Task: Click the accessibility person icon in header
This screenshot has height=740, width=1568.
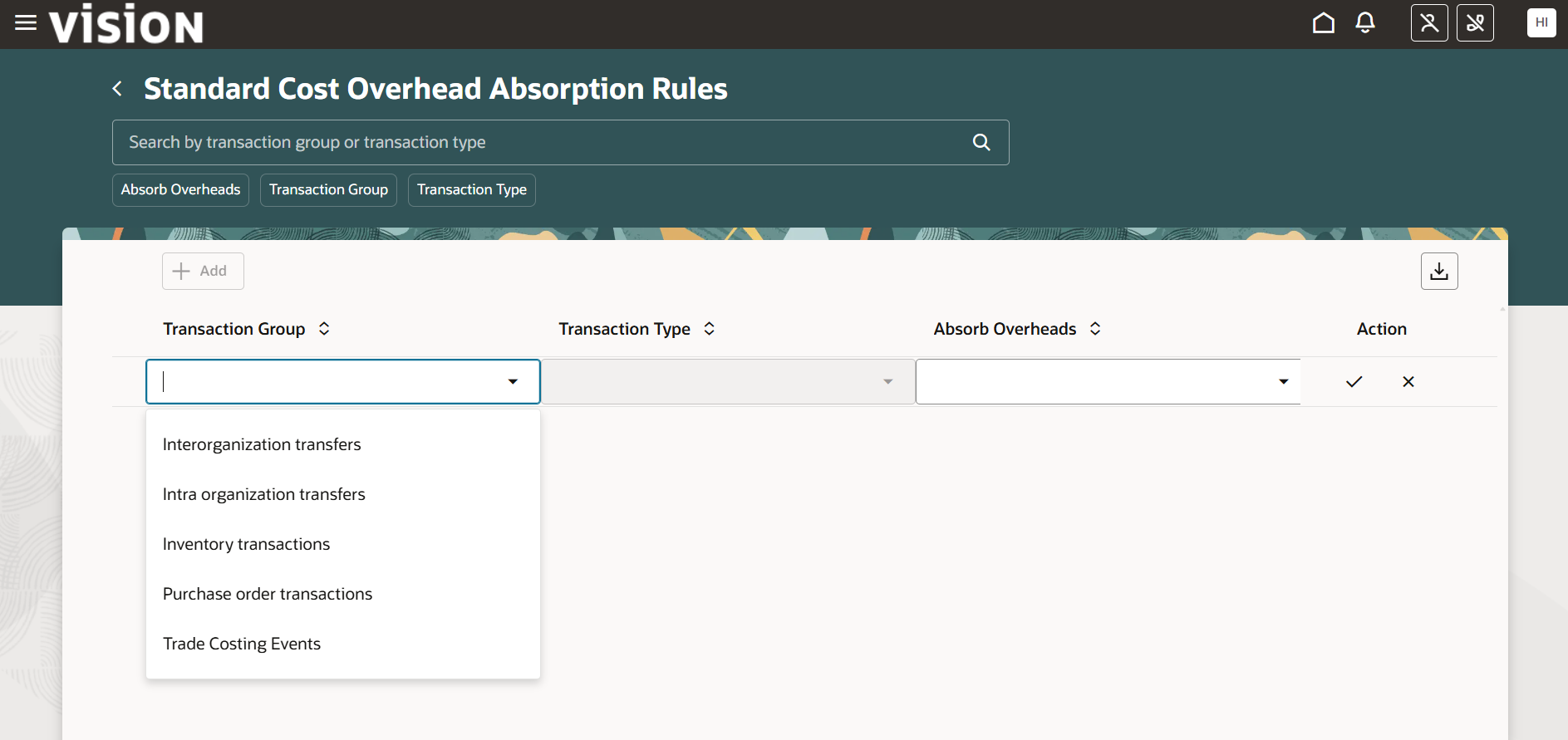Action: tap(1429, 23)
